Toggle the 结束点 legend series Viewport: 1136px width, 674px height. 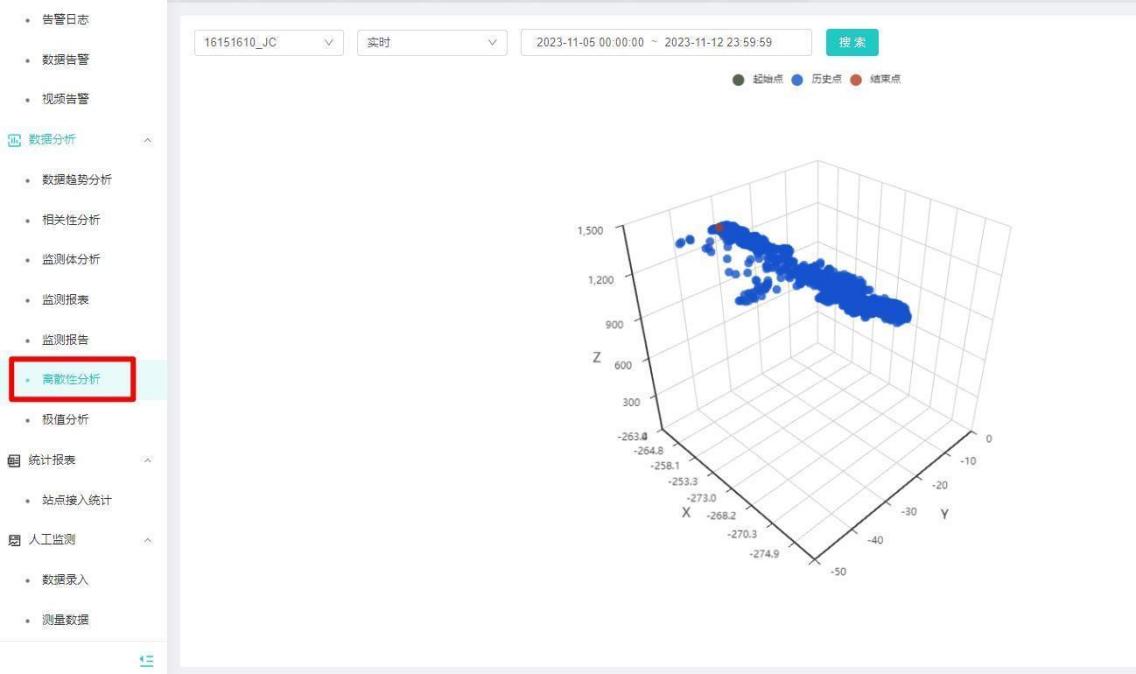click(x=872, y=79)
